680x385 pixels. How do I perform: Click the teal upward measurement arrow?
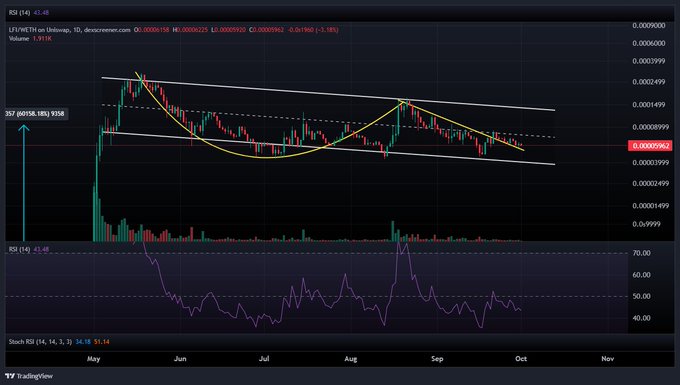pyautogui.click(x=24, y=182)
